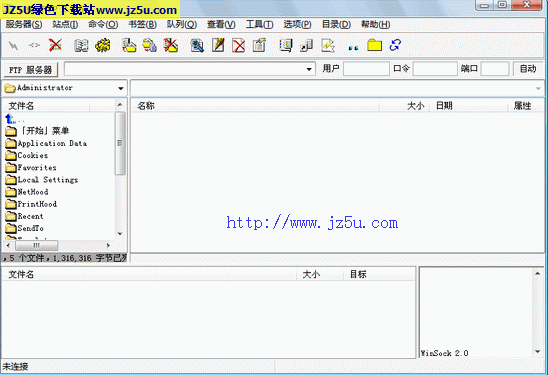Select the NetHood folder
The width and height of the screenshot is (548, 375).
pyautogui.click(x=27, y=192)
